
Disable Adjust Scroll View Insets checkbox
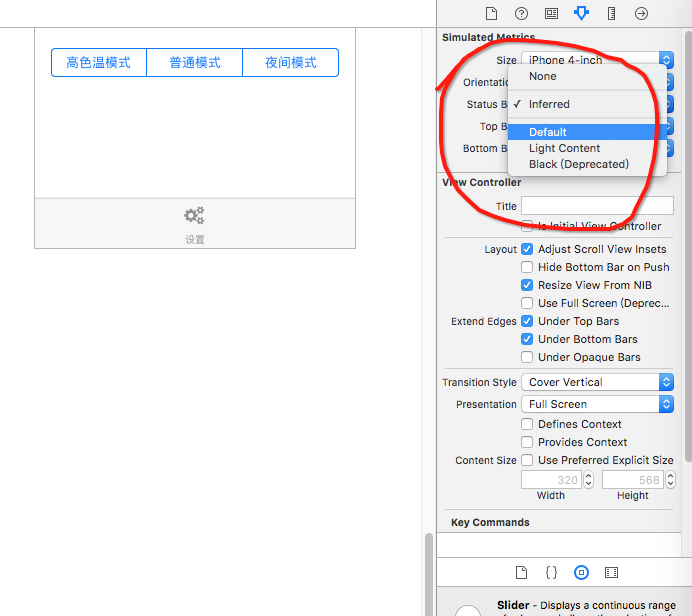click(x=527, y=249)
